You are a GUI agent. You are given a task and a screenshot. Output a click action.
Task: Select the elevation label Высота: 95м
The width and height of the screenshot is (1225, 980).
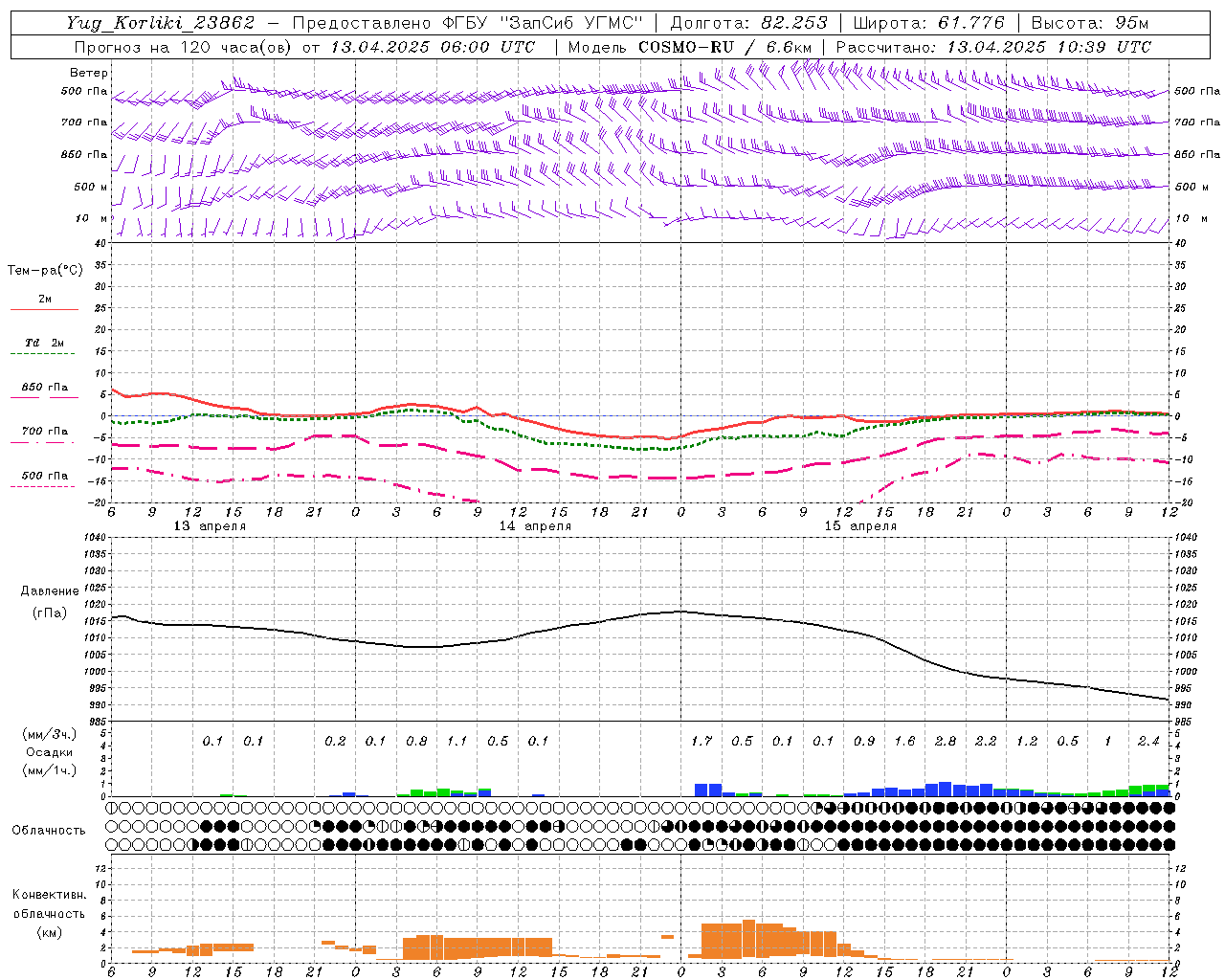pos(1090,23)
